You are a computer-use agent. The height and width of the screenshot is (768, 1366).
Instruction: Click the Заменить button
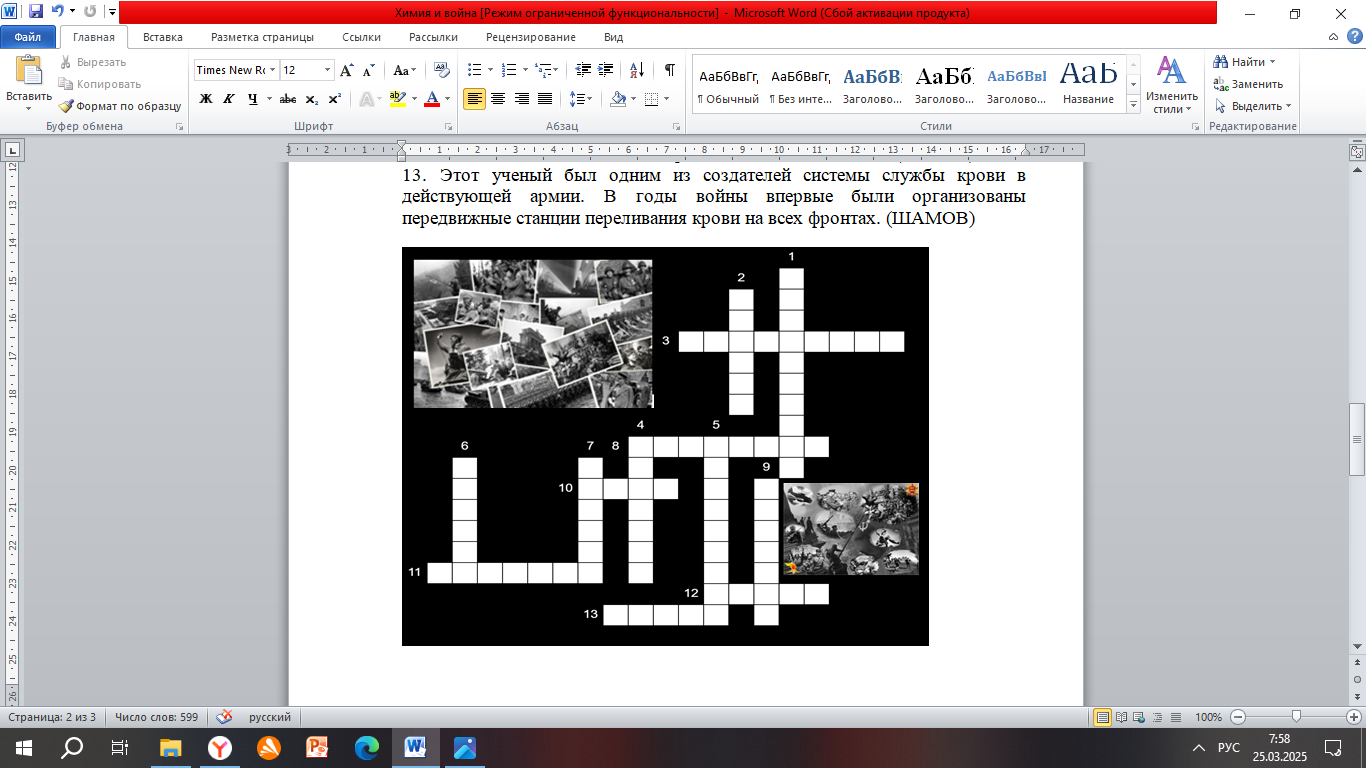point(1250,84)
